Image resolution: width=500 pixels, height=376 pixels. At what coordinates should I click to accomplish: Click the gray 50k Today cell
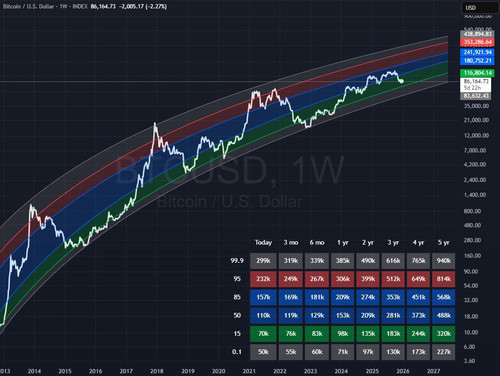click(x=263, y=352)
